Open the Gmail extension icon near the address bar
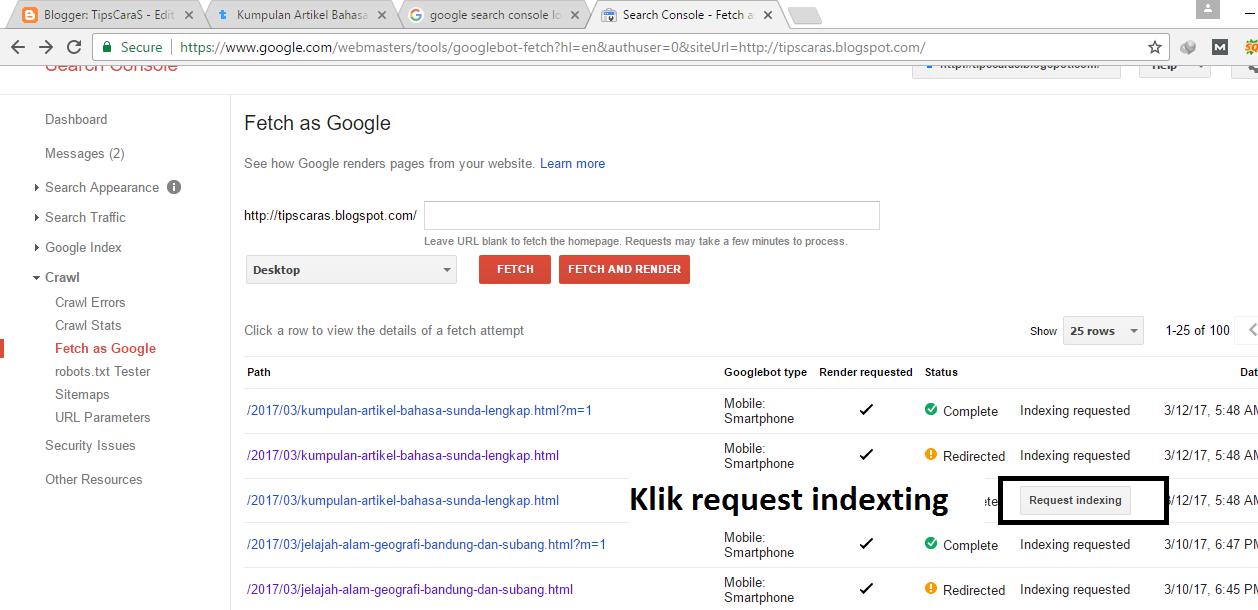Viewport: 1258px width, 610px height. pyautogui.click(x=1219, y=46)
